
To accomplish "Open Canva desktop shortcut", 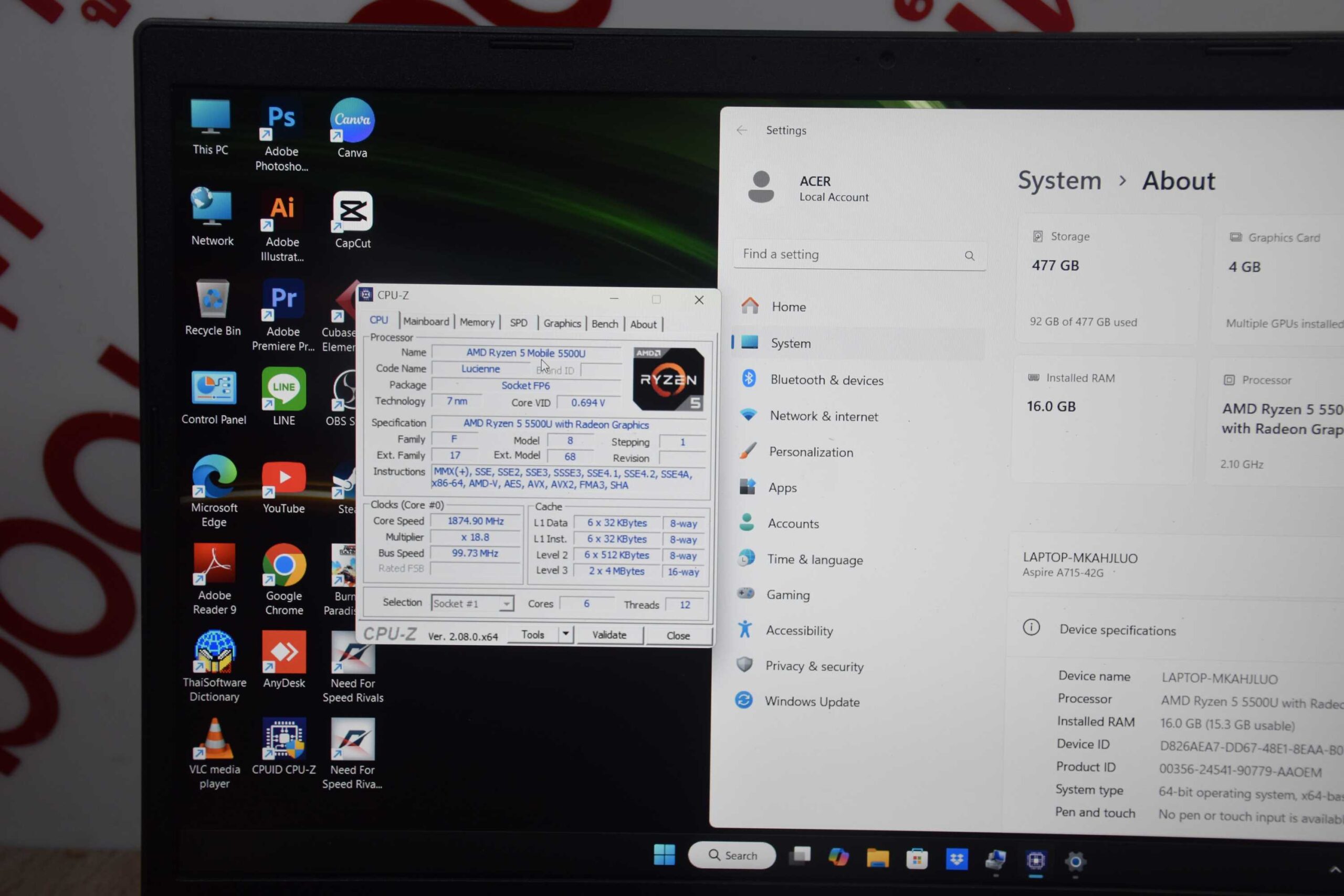I will click(x=352, y=129).
